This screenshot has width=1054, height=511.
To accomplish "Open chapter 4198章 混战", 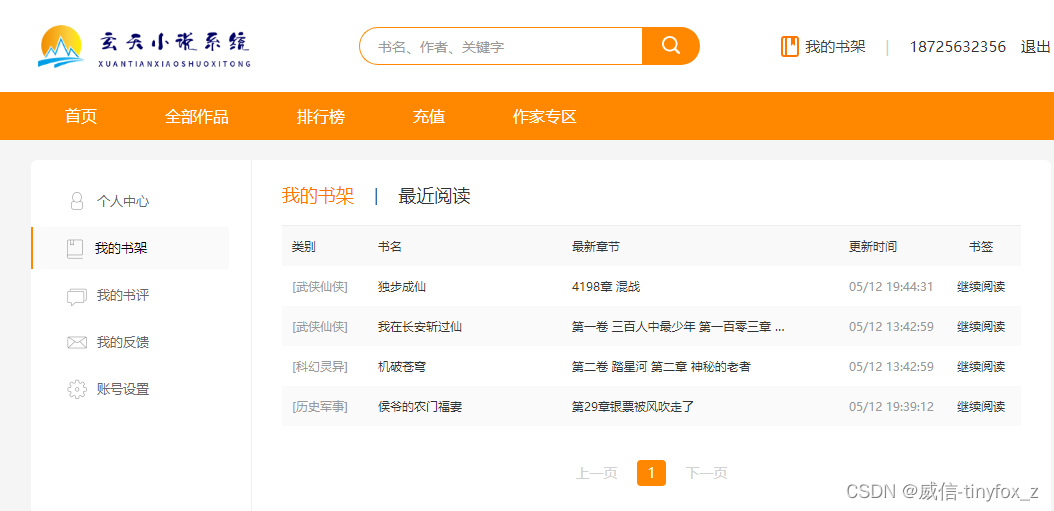I will tap(606, 287).
